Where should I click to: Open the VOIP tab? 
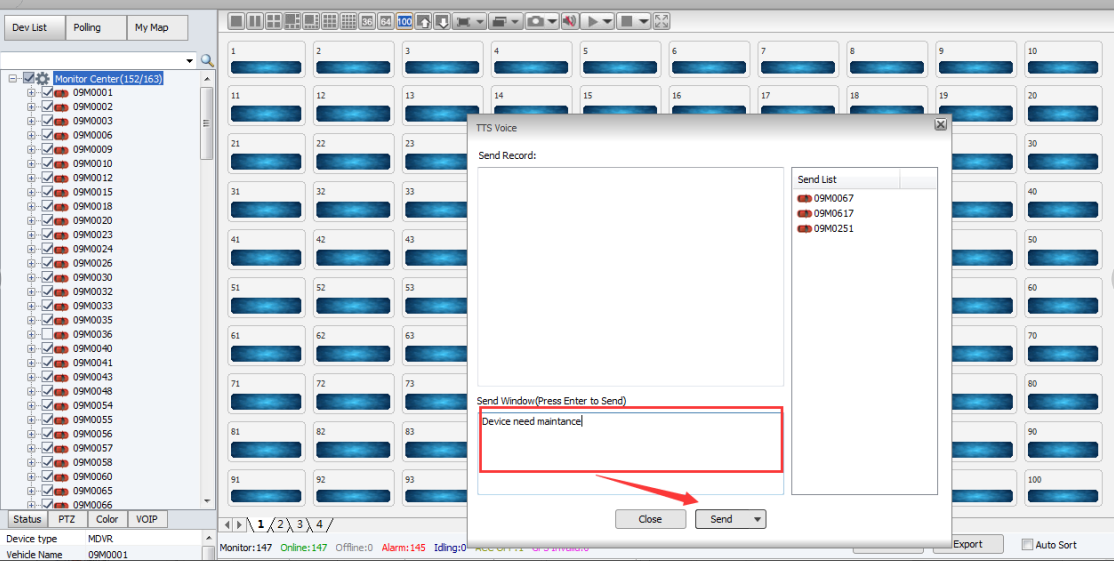point(147,519)
